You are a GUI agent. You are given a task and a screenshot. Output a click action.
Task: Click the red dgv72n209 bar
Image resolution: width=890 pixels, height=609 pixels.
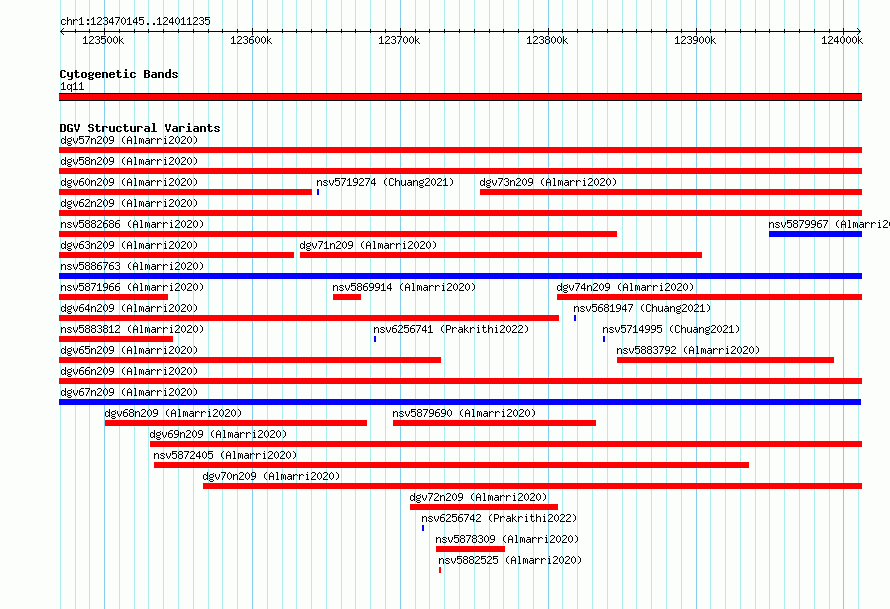point(484,507)
